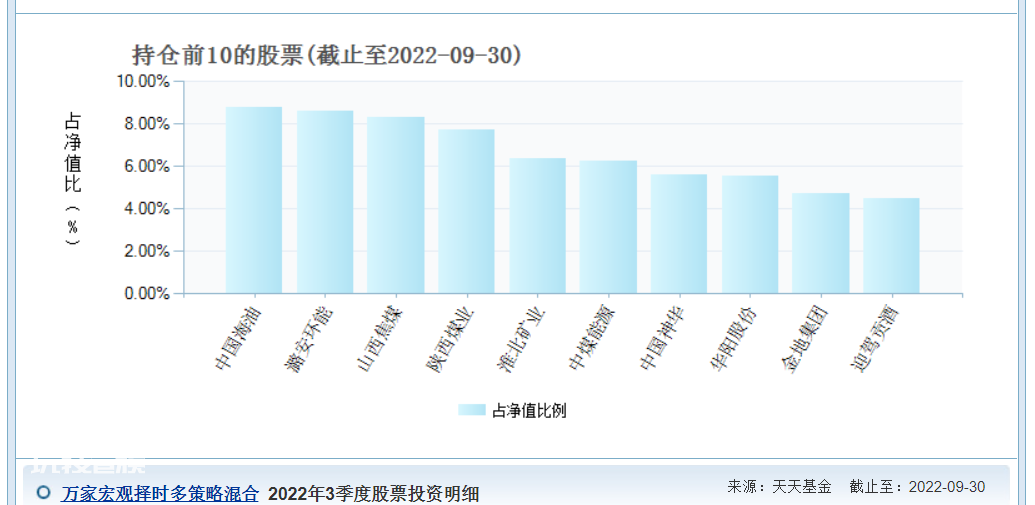Open the 万家宏观择时多策略混合 fund link
1035x505 pixels.
pyautogui.click(x=160, y=493)
